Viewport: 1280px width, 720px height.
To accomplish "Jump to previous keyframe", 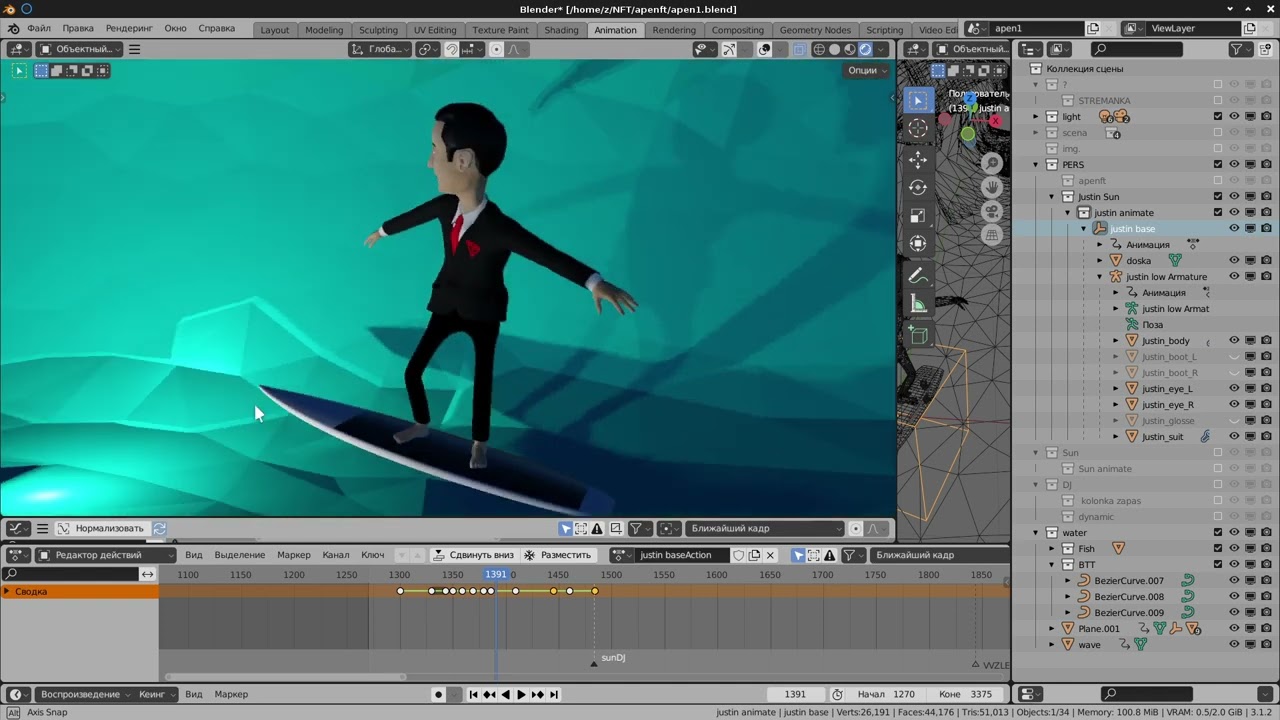I will click(x=490, y=694).
